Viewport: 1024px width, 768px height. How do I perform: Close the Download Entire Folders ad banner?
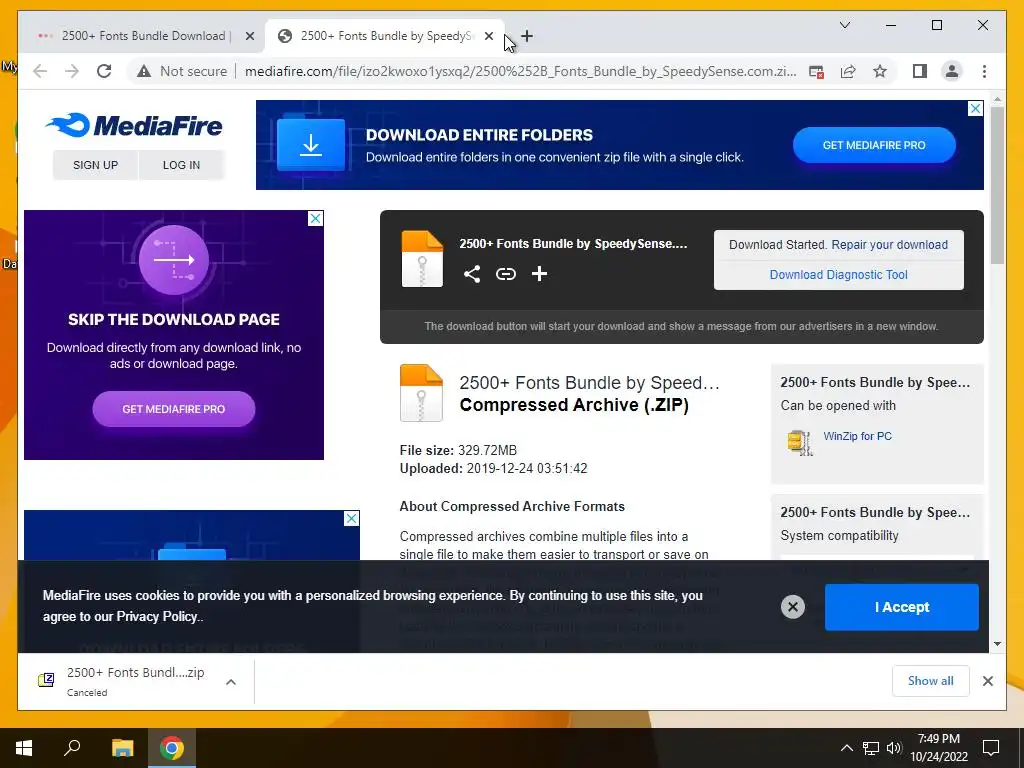coord(975,108)
